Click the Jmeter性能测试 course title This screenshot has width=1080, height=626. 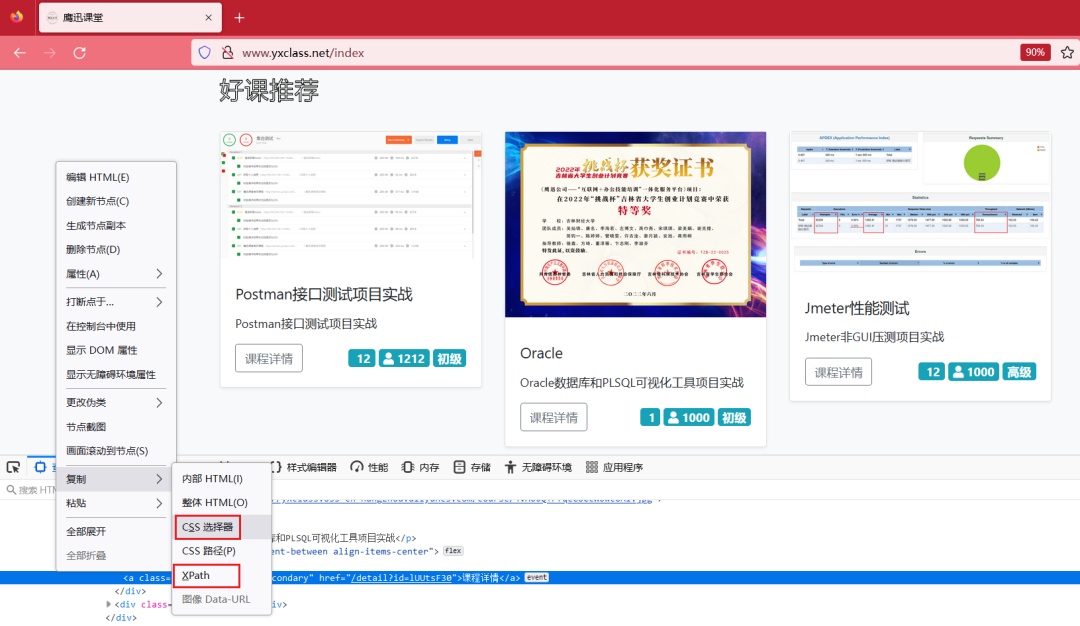(857, 309)
